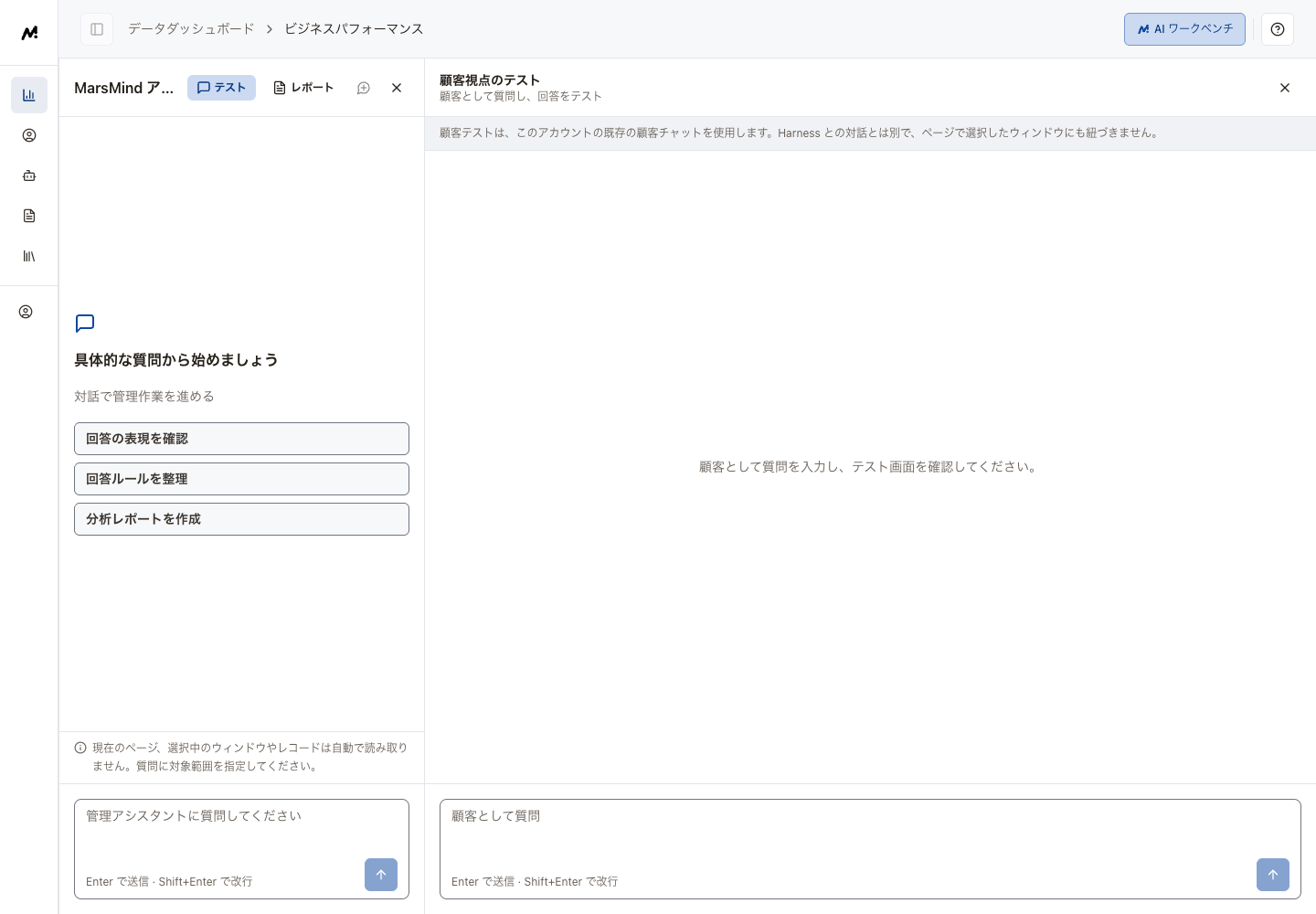
Task: Send the admin assistant message
Action: [381, 875]
